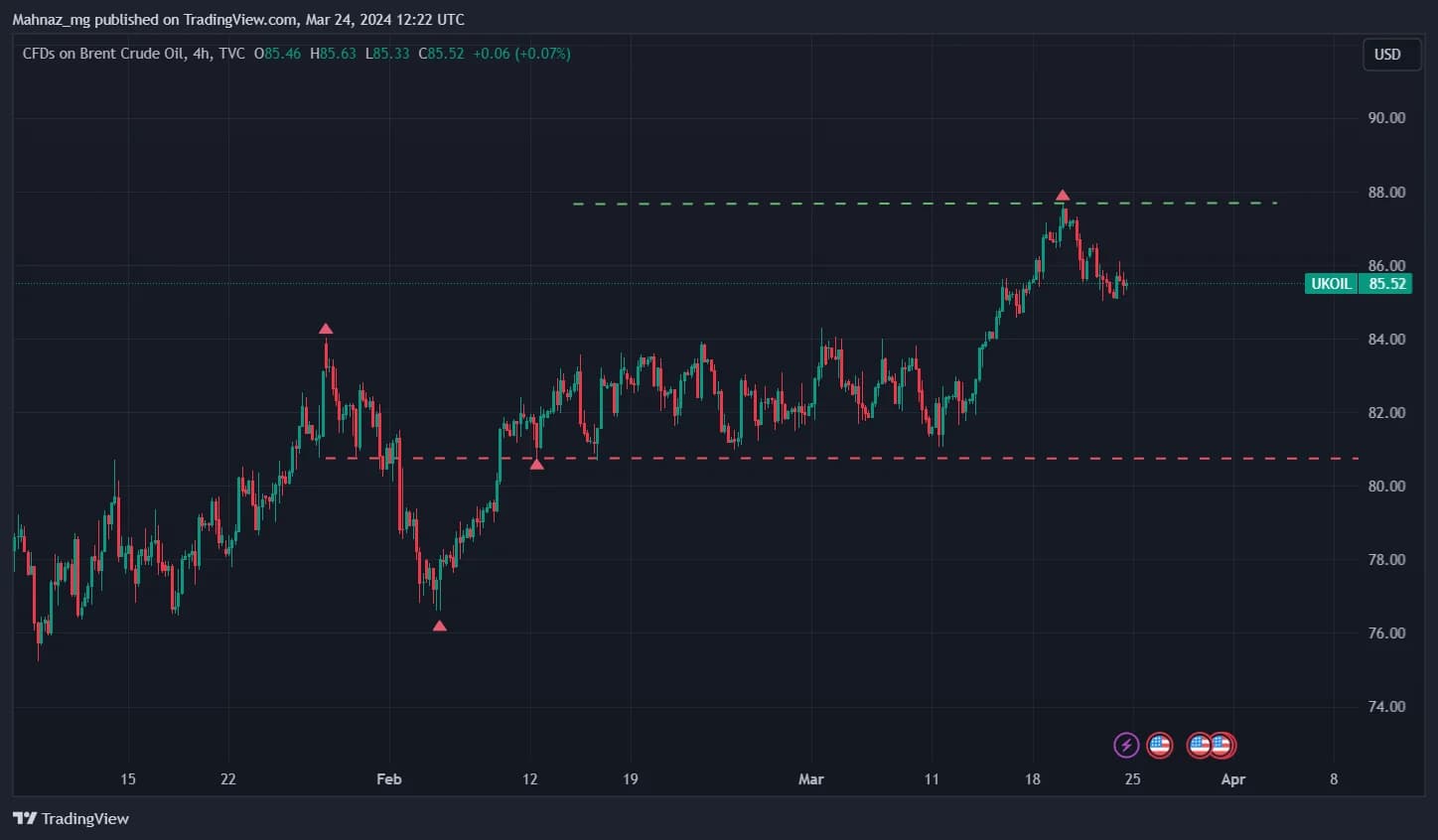The width and height of the screenshot is (1438, 840).
Task: Click the change value +0.06 (+0.07%)
Action: click(x=521, y=54)
